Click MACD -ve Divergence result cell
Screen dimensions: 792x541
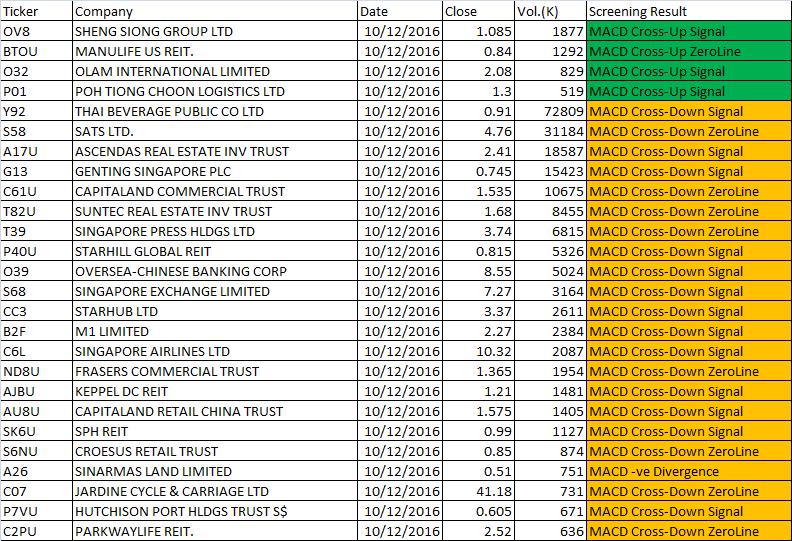click(689, 471)
